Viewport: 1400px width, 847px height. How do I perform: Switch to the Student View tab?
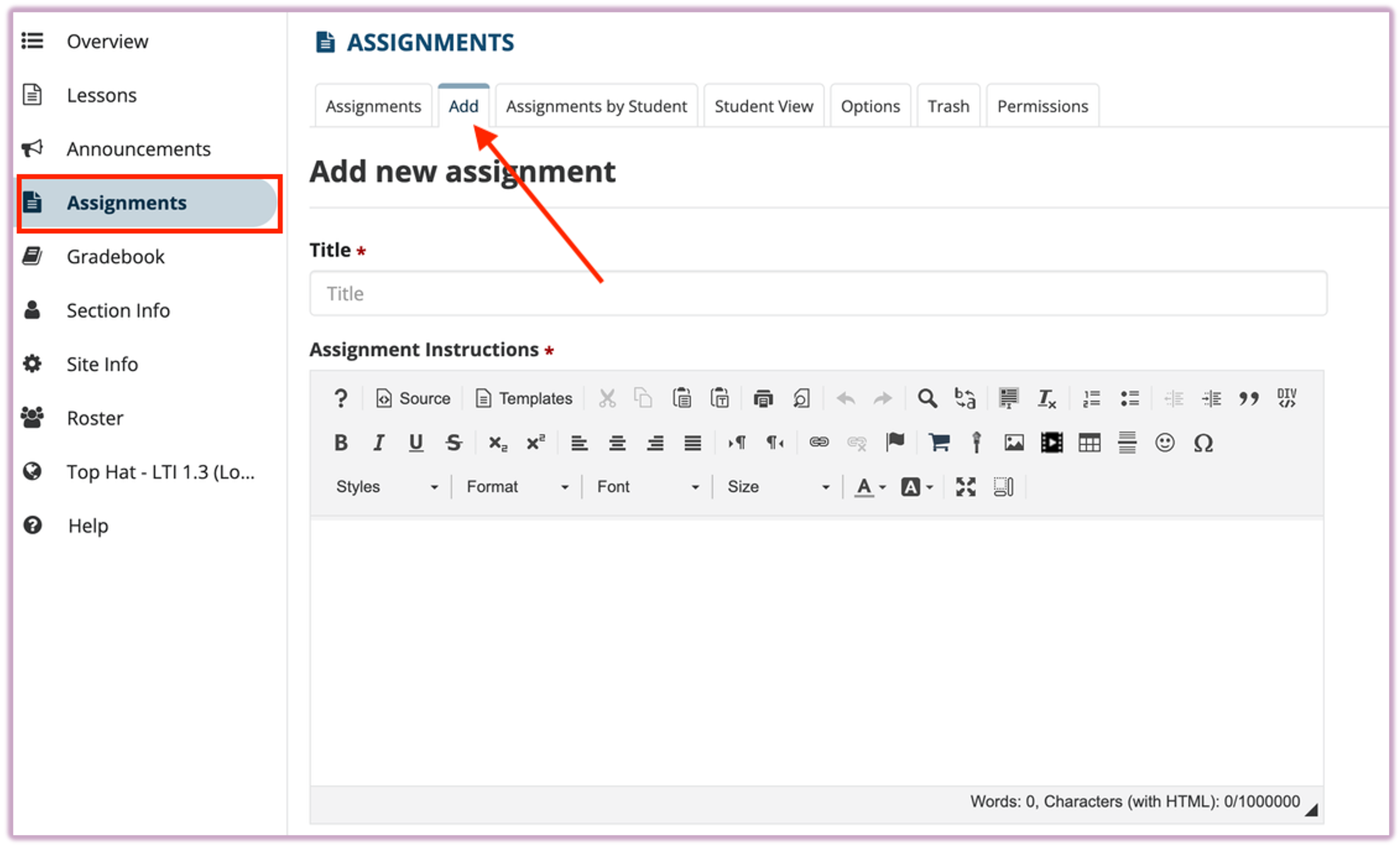tap(764, 105)
